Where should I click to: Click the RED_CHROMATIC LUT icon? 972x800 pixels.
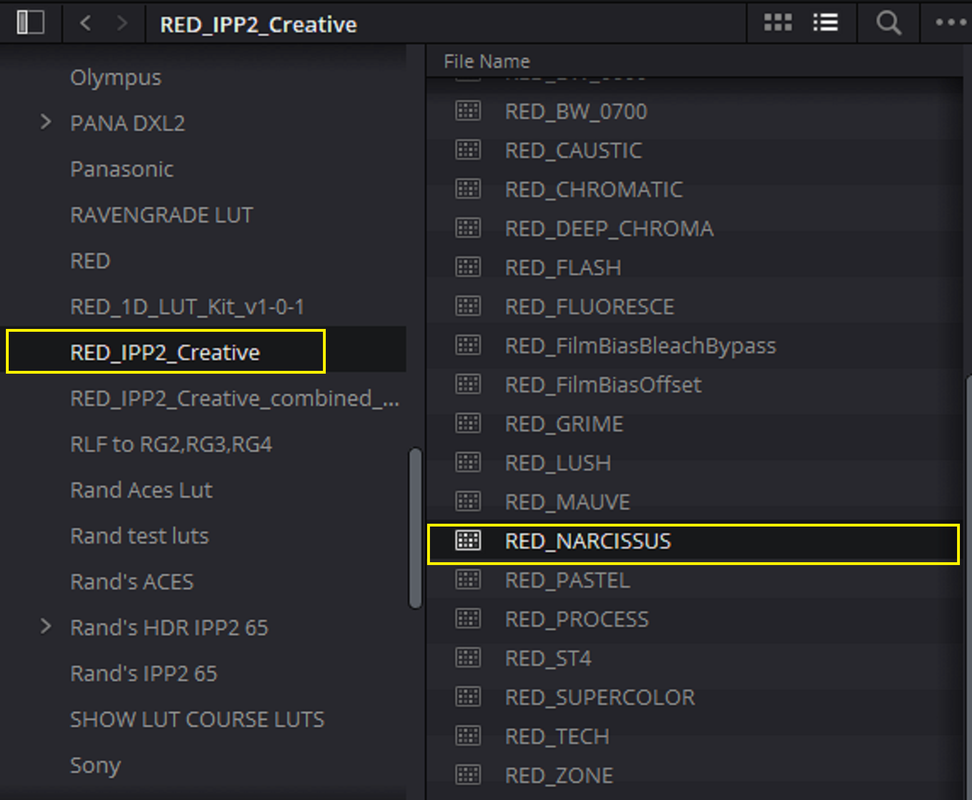point(468,189)
